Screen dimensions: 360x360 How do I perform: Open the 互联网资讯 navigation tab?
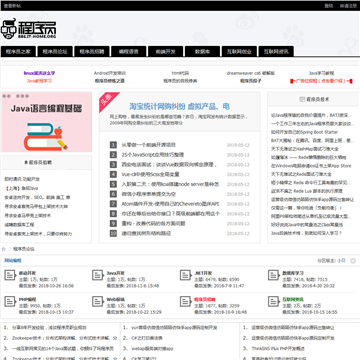pyautogui.click(x=276, y=52)
